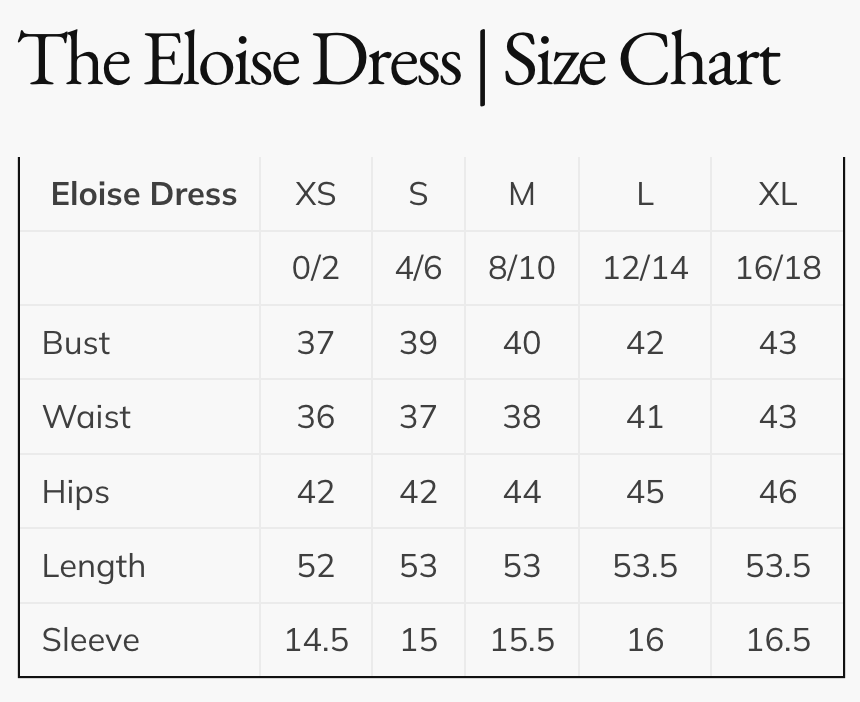The height and width of the screenshot is (702, 860).
Task: Click the M size column header
Action: point(521,194)
